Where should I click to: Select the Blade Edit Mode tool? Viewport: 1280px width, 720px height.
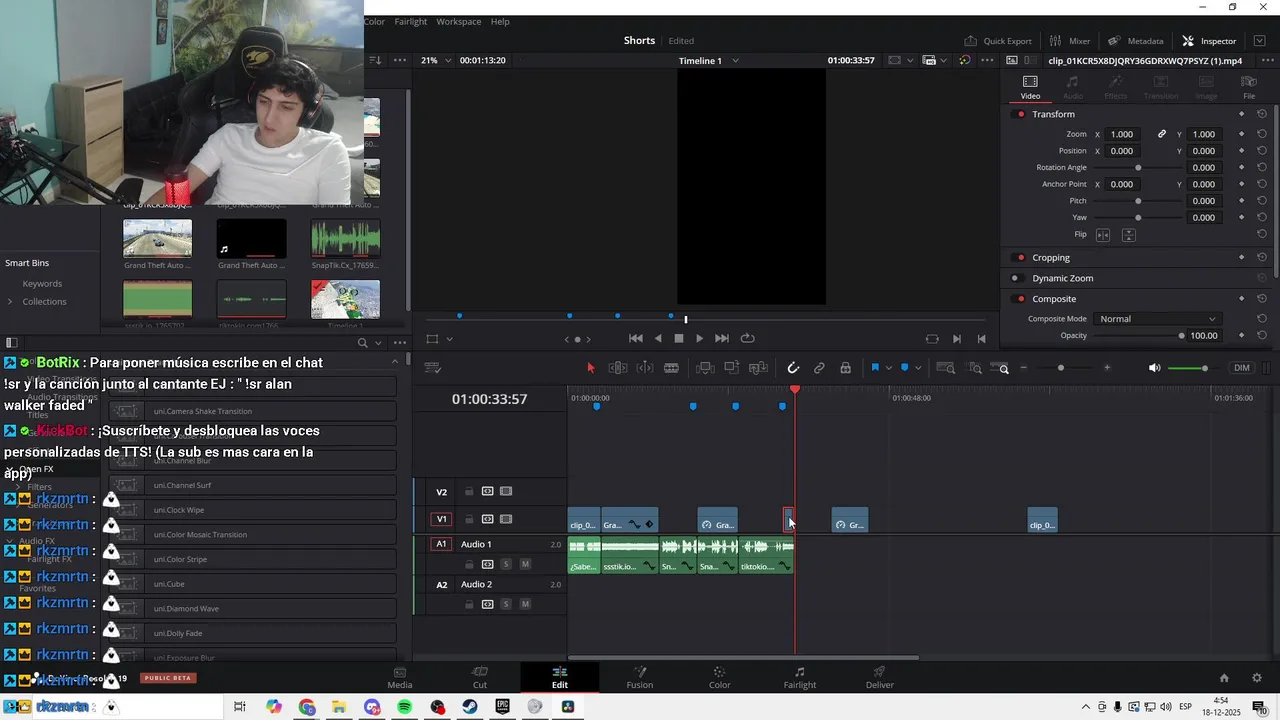671,368
